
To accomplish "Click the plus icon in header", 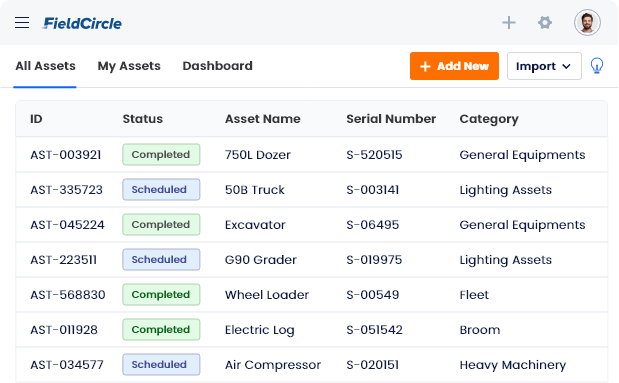I will click(x=509, y=23).
